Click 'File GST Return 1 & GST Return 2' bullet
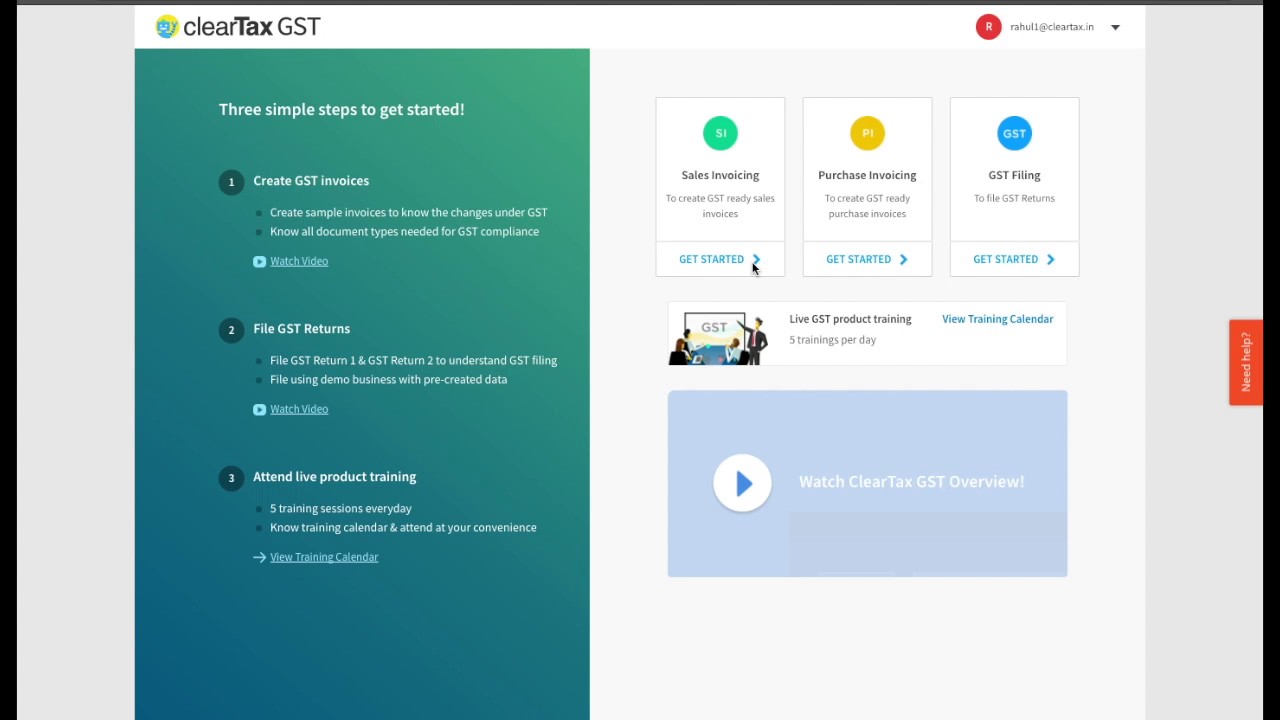Screen dimensions: 1280x720 point(413,361)
